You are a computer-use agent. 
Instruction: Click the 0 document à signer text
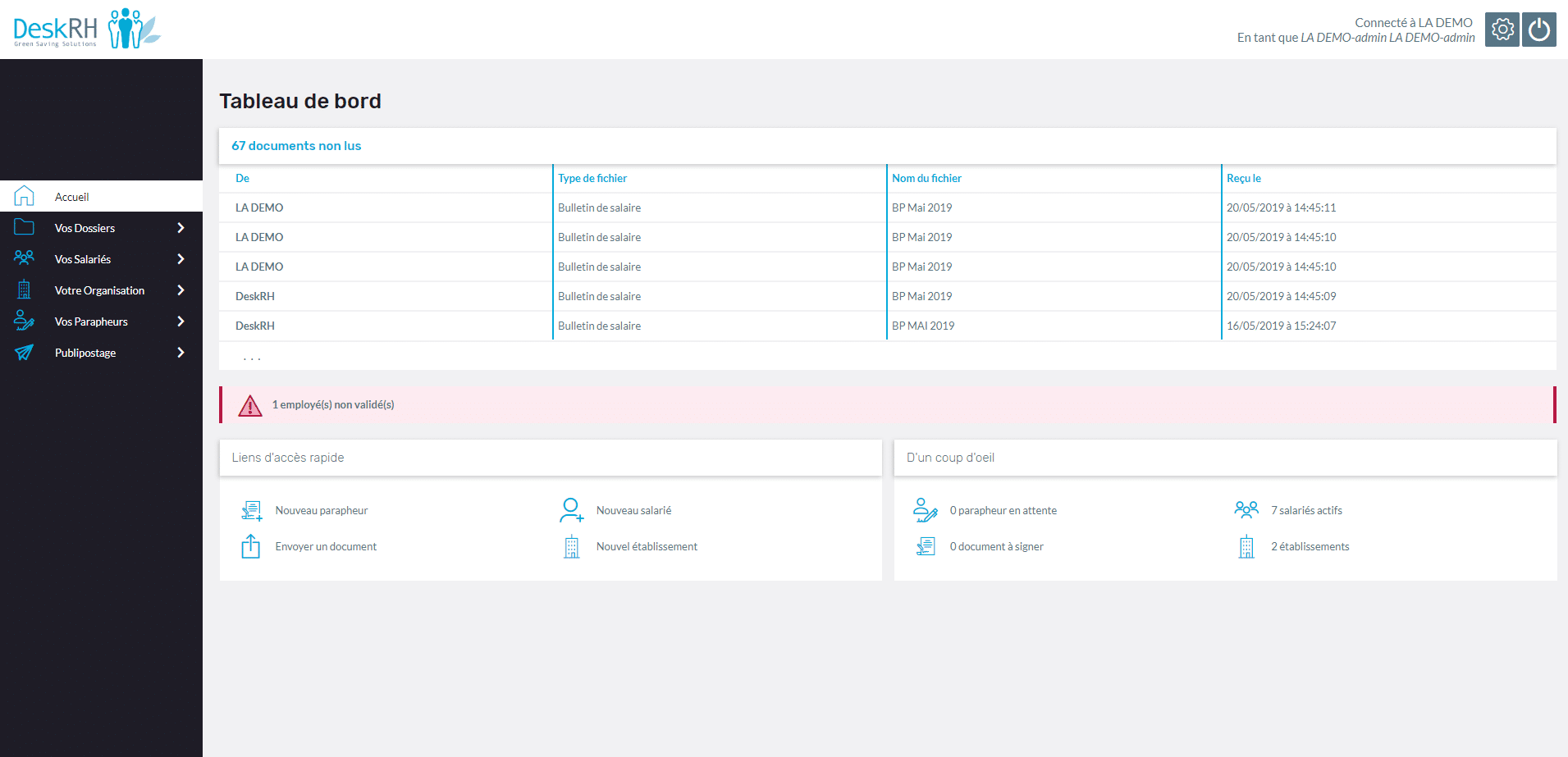[x=997, y=546]
